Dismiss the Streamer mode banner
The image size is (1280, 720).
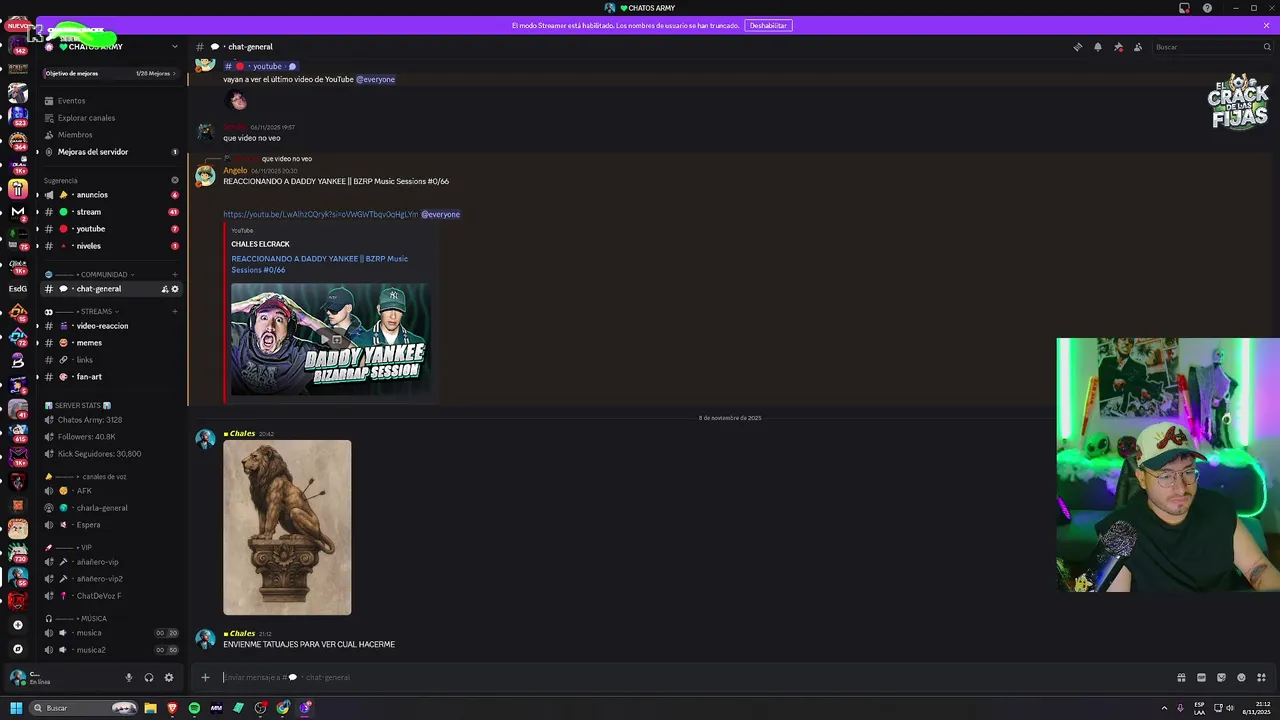[1266, 25]
